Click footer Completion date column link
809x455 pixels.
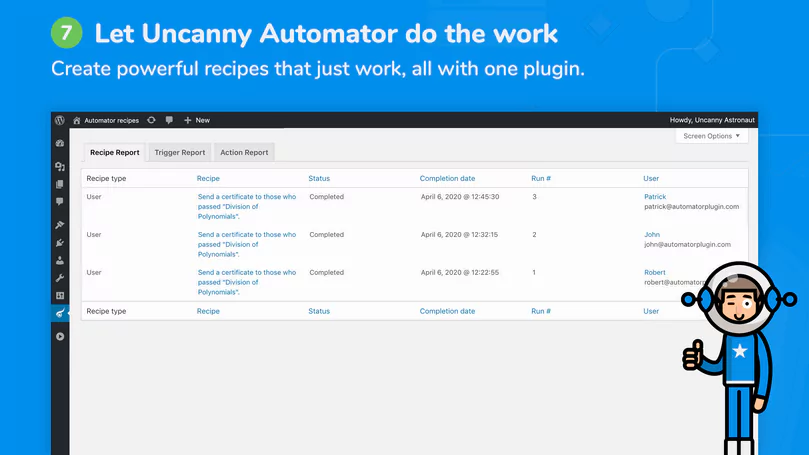point(447,311)
